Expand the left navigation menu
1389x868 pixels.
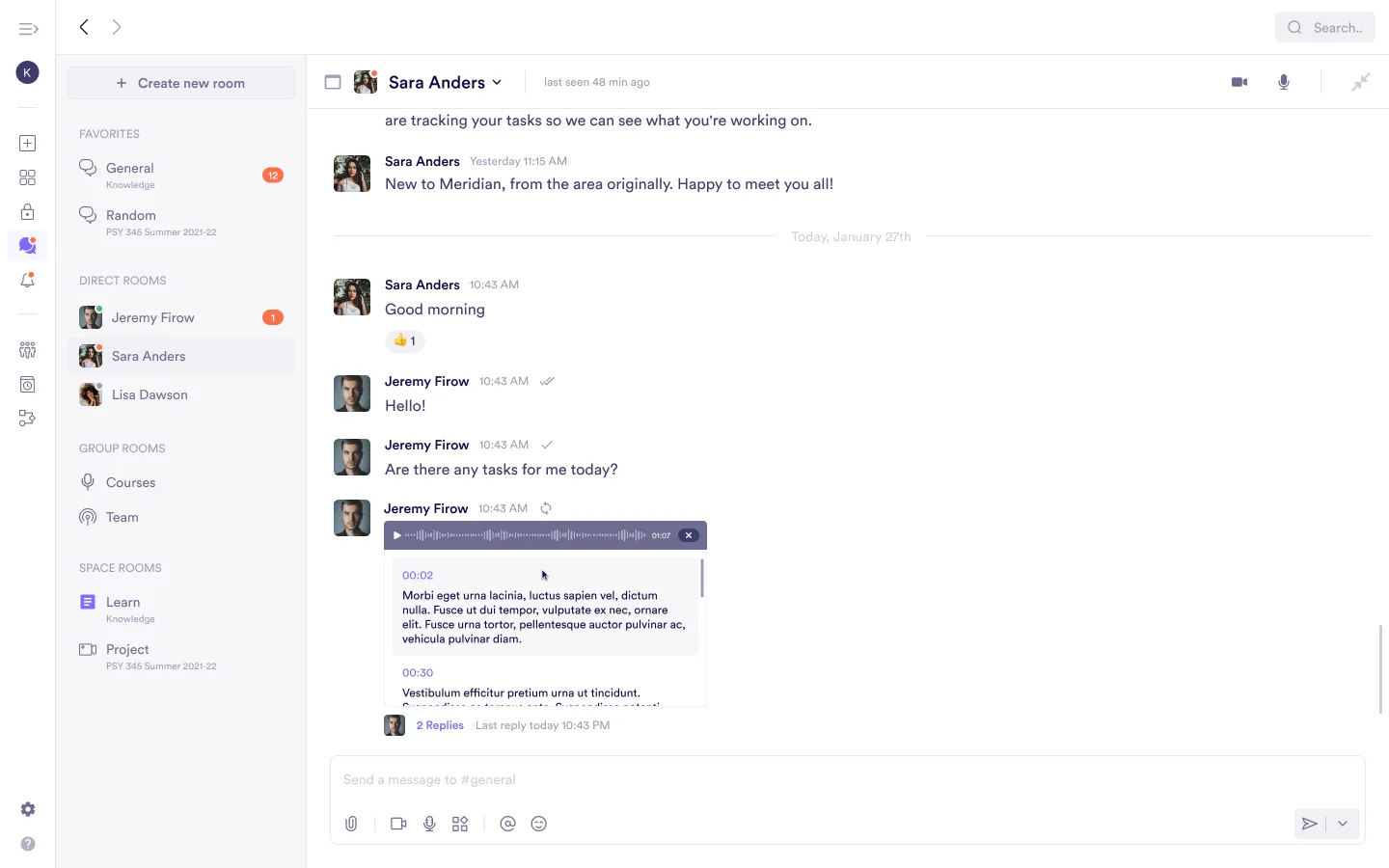tap(28, 29)
